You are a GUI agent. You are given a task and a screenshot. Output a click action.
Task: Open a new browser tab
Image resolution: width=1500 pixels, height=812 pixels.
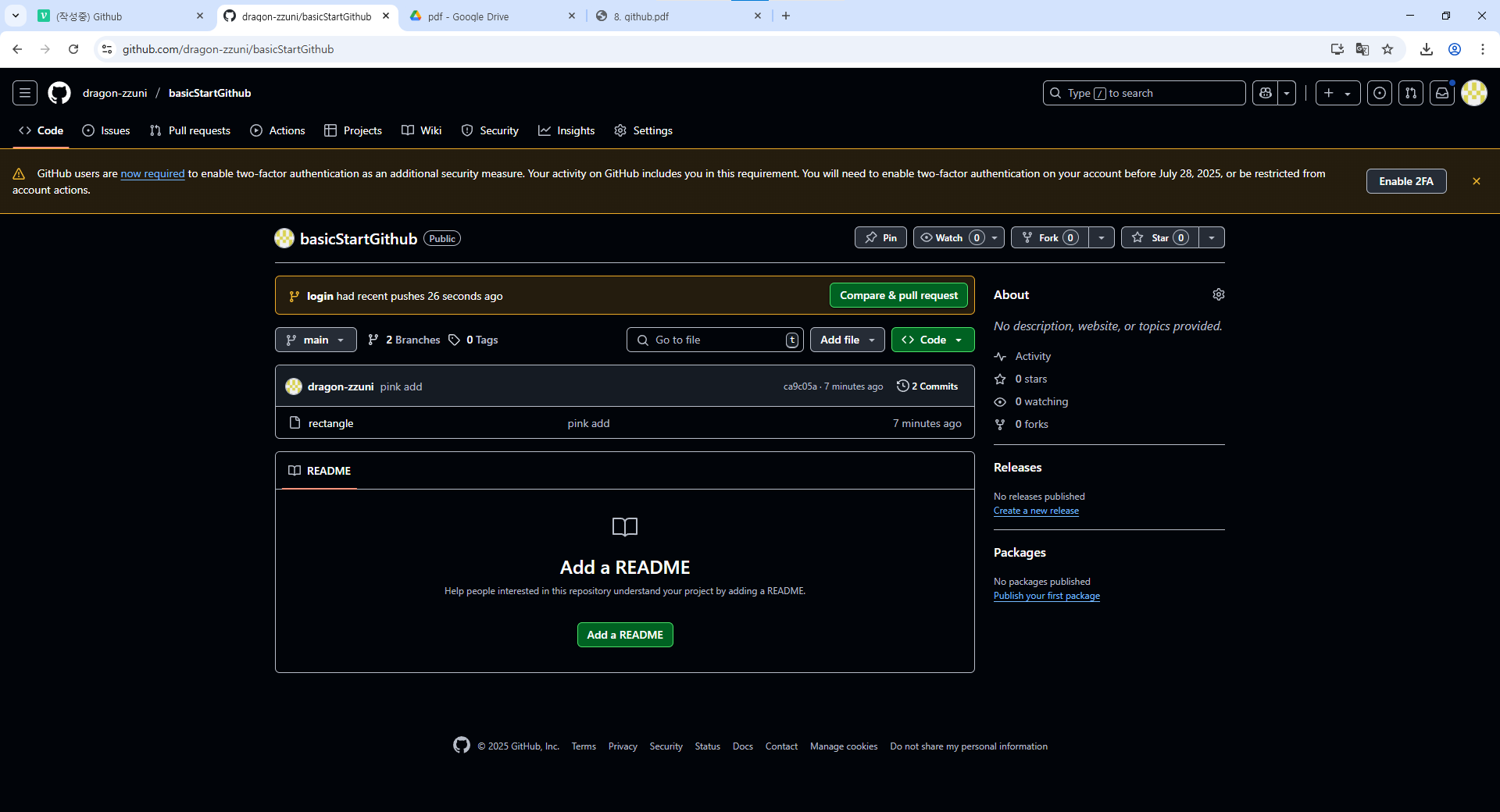(x=786, y=16)
